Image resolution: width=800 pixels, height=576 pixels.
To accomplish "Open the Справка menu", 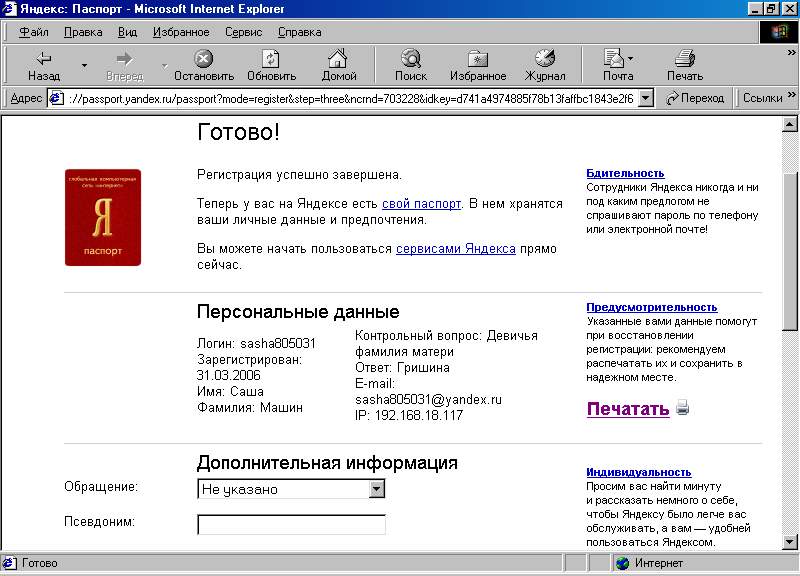I will (x=299, y=32).
